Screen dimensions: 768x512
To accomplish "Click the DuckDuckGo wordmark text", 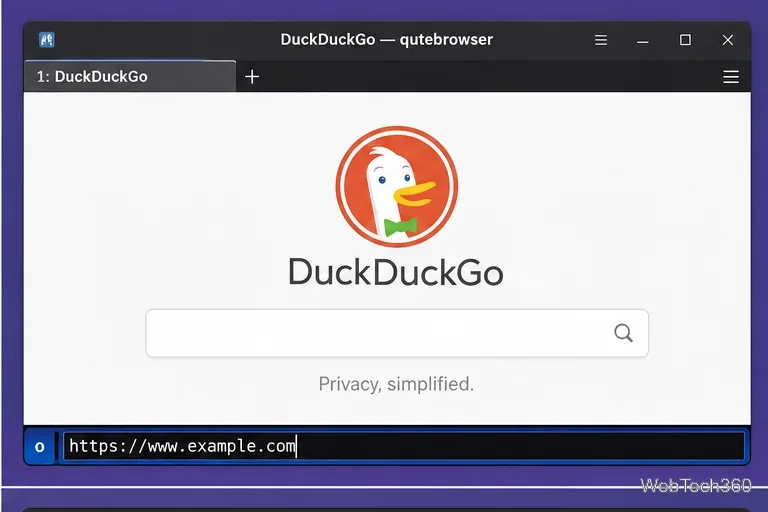I will (396, 272).
